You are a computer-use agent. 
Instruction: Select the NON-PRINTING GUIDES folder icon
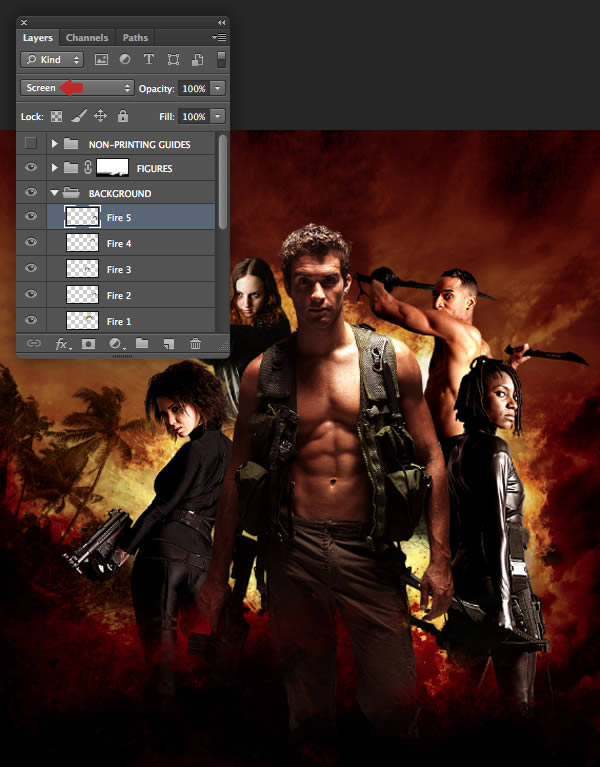71,144
